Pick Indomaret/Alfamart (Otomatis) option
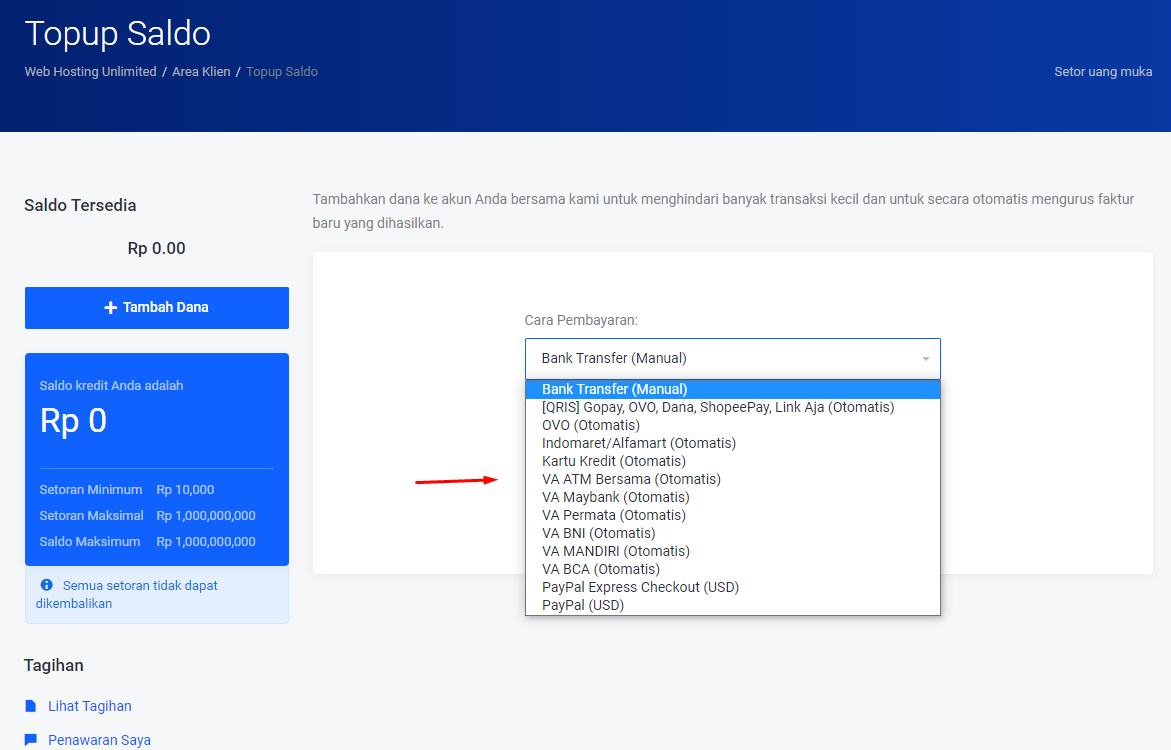The width and height of the screenshot is (1171, 750). (x=638, y=443)
